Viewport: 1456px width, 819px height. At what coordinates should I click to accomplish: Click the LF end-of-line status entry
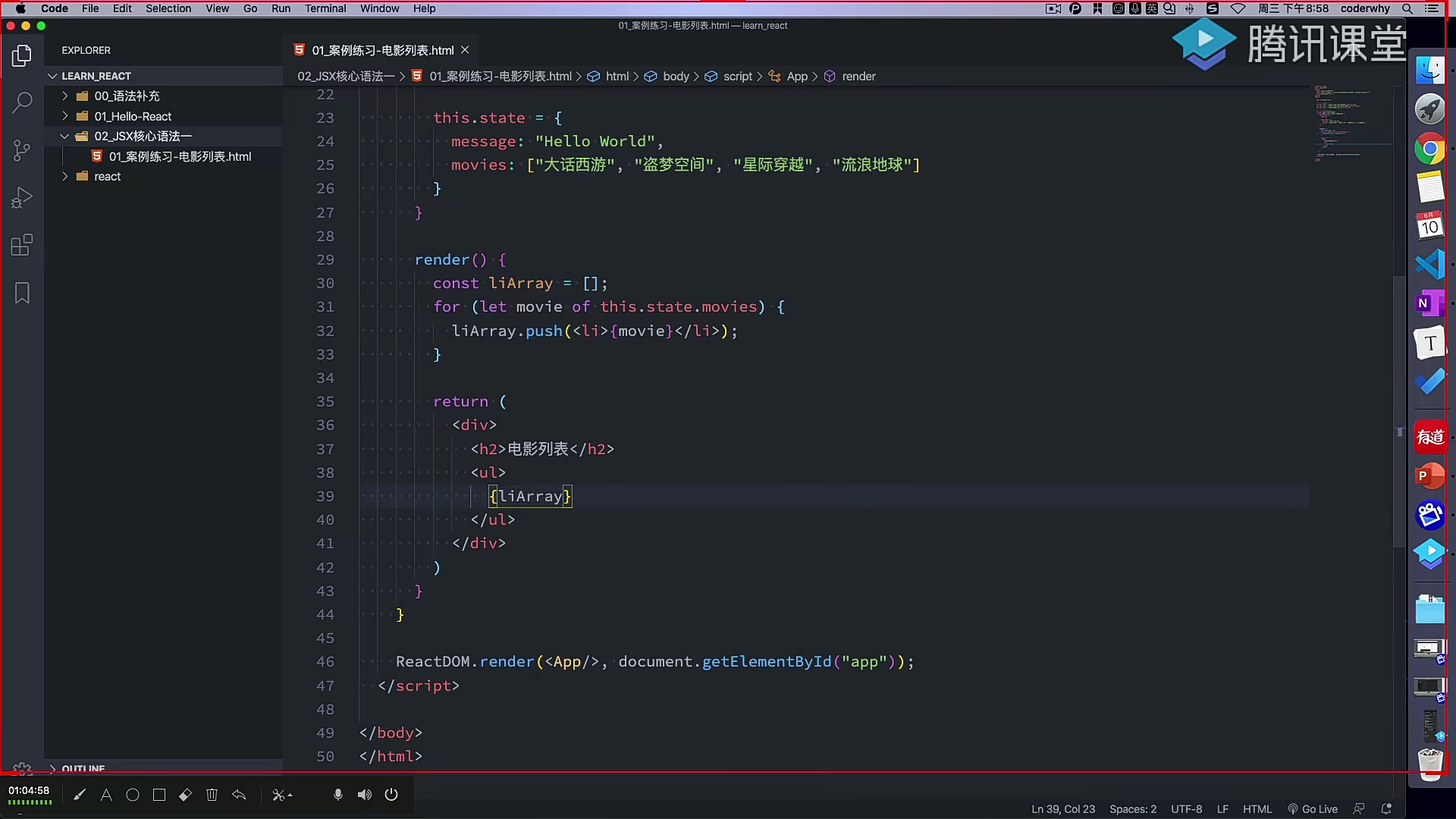pos(1222,809)
